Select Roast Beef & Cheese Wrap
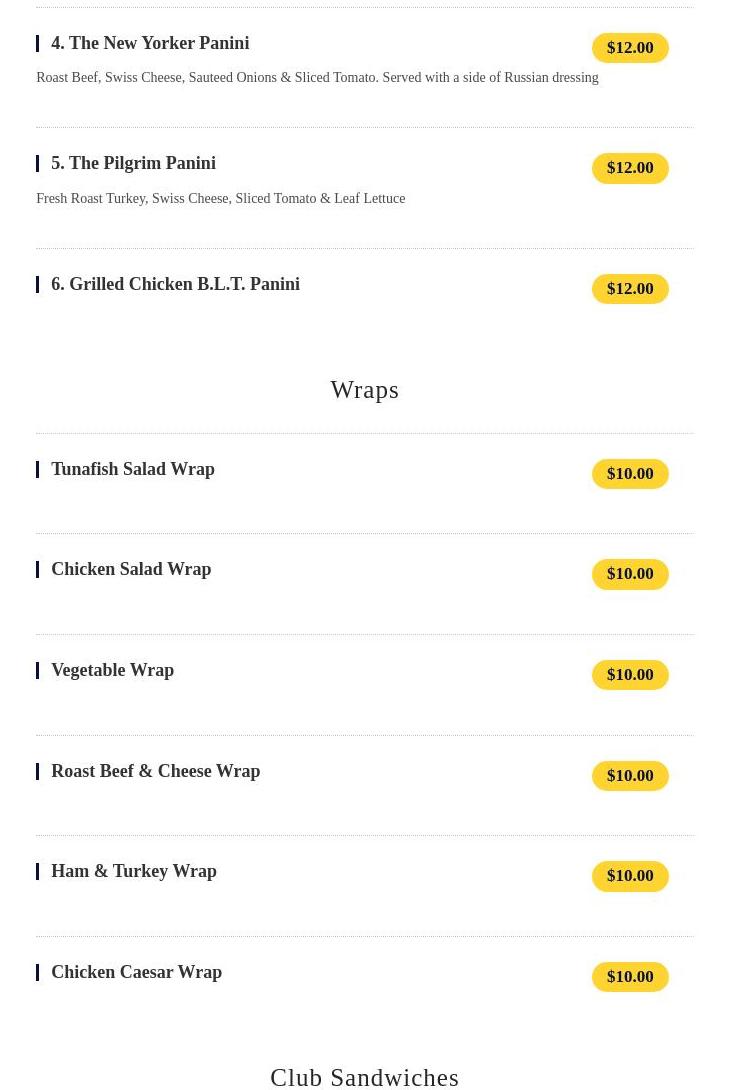The width and height of the screenshot is (730, 1090). pyautogui.click(x=155, y=771)
